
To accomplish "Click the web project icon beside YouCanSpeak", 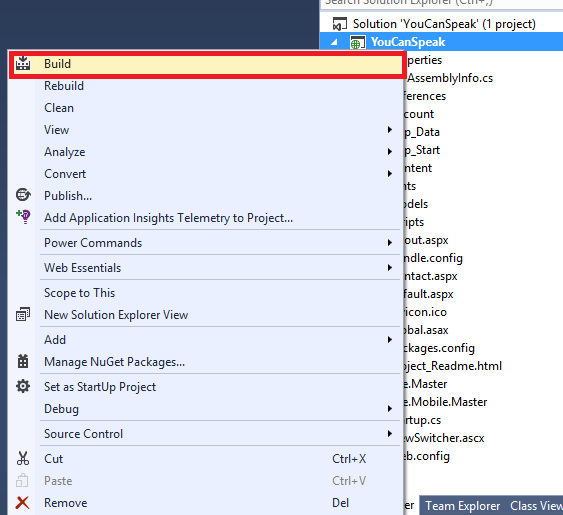I will [x=358, y=42].
